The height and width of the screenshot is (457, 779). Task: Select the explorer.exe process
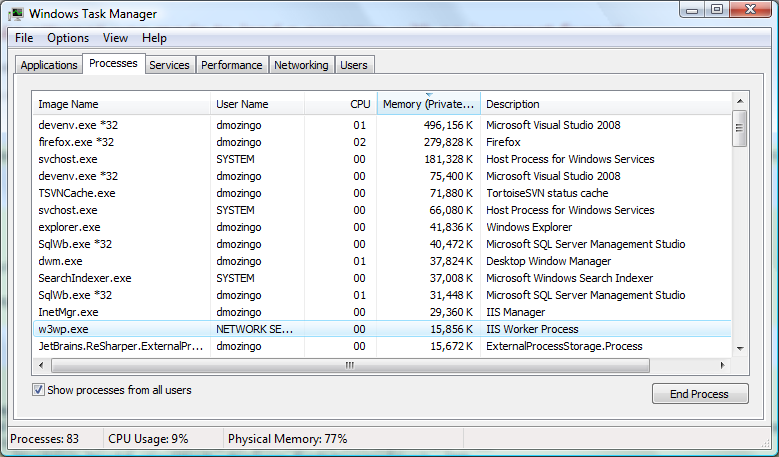click(x=382, y=227)
